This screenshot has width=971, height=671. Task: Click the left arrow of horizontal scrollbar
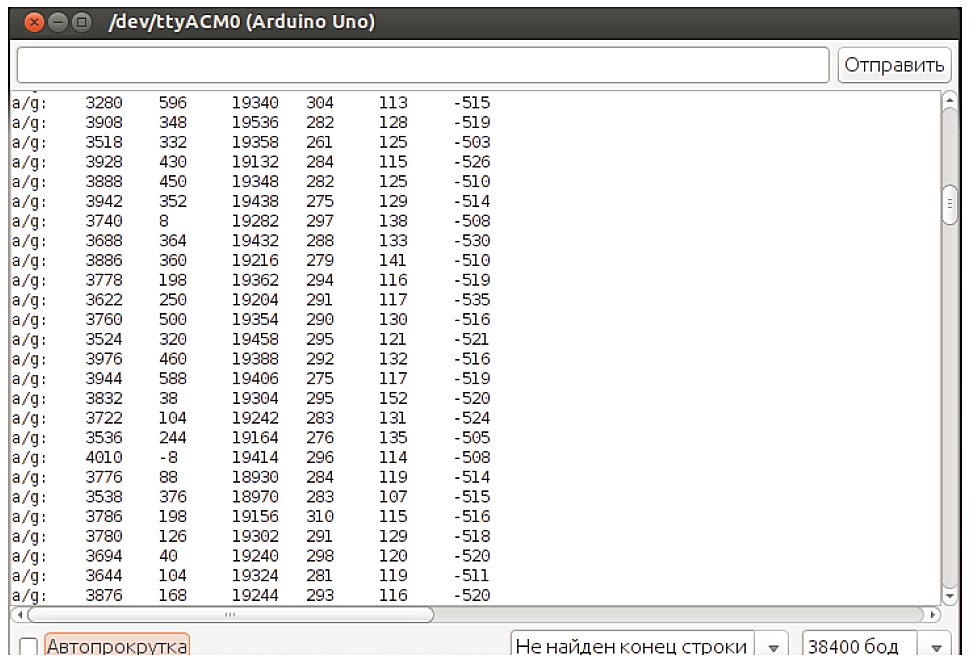(x=17, y=614)
